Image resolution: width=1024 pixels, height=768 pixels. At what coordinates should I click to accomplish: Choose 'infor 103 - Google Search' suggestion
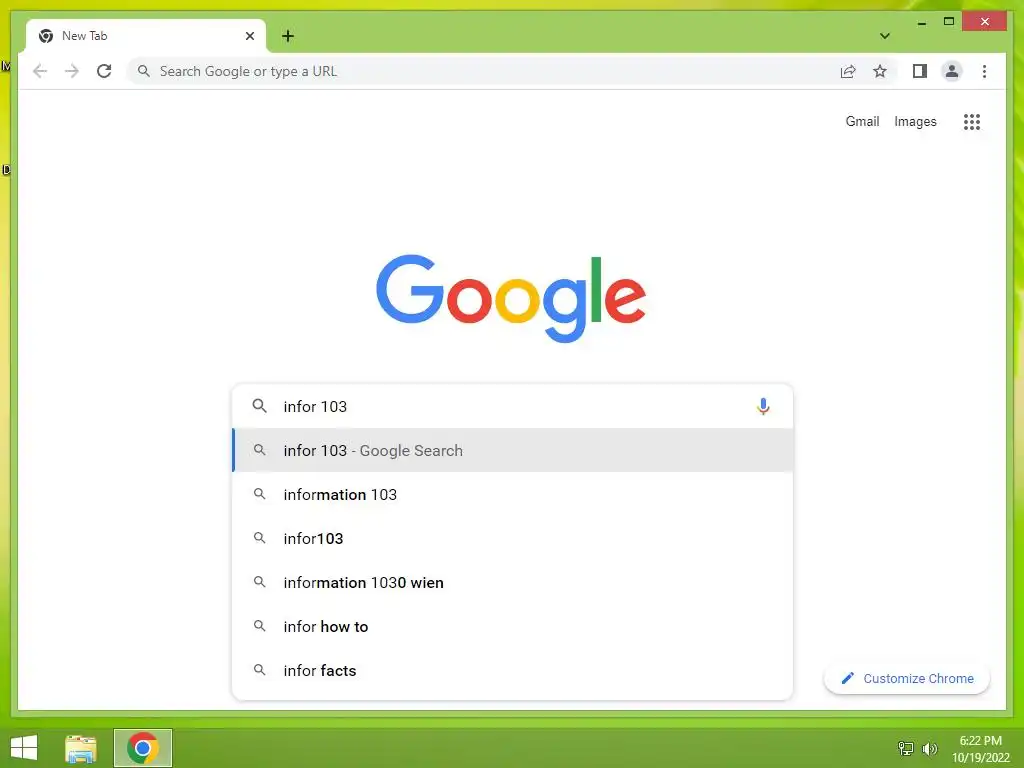pos(513,451)
